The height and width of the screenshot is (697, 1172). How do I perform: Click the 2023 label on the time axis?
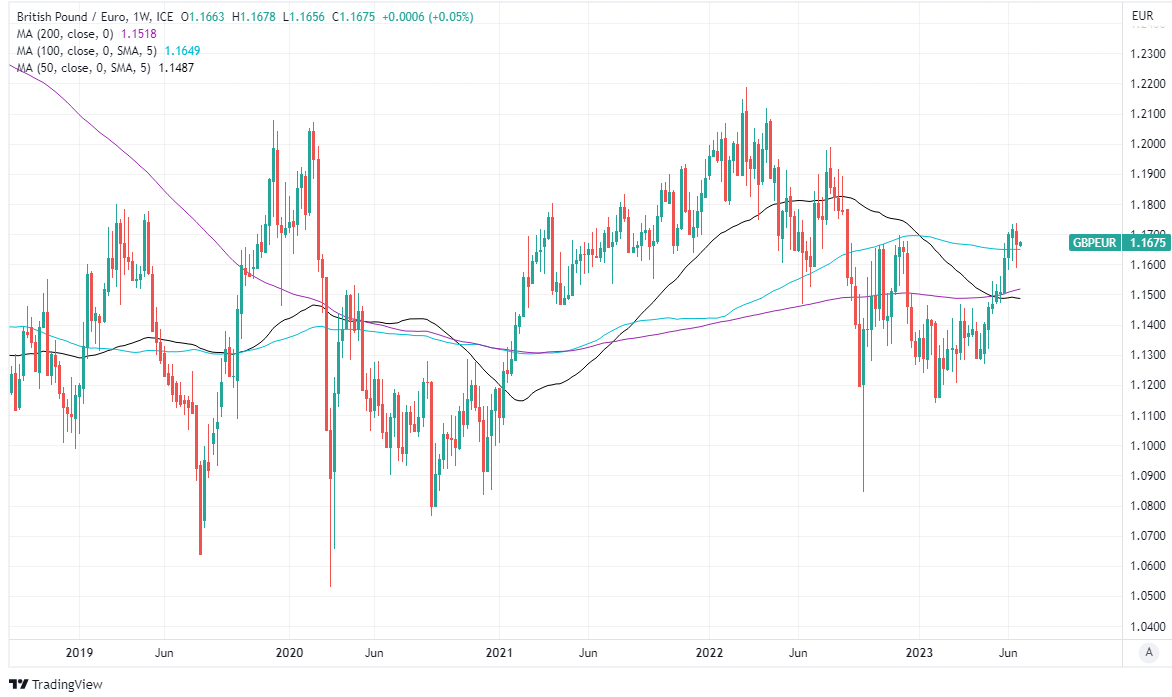point(919,653)
